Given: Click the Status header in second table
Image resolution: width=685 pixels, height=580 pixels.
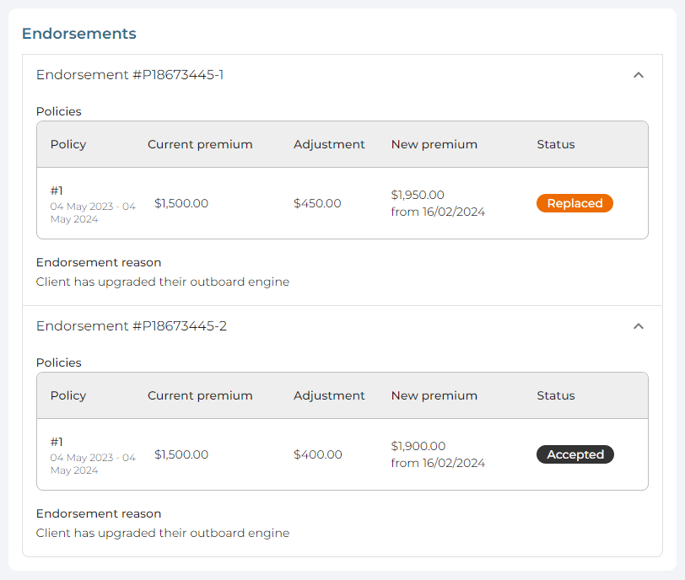Looking at the screenshot, I should [555, 395].
